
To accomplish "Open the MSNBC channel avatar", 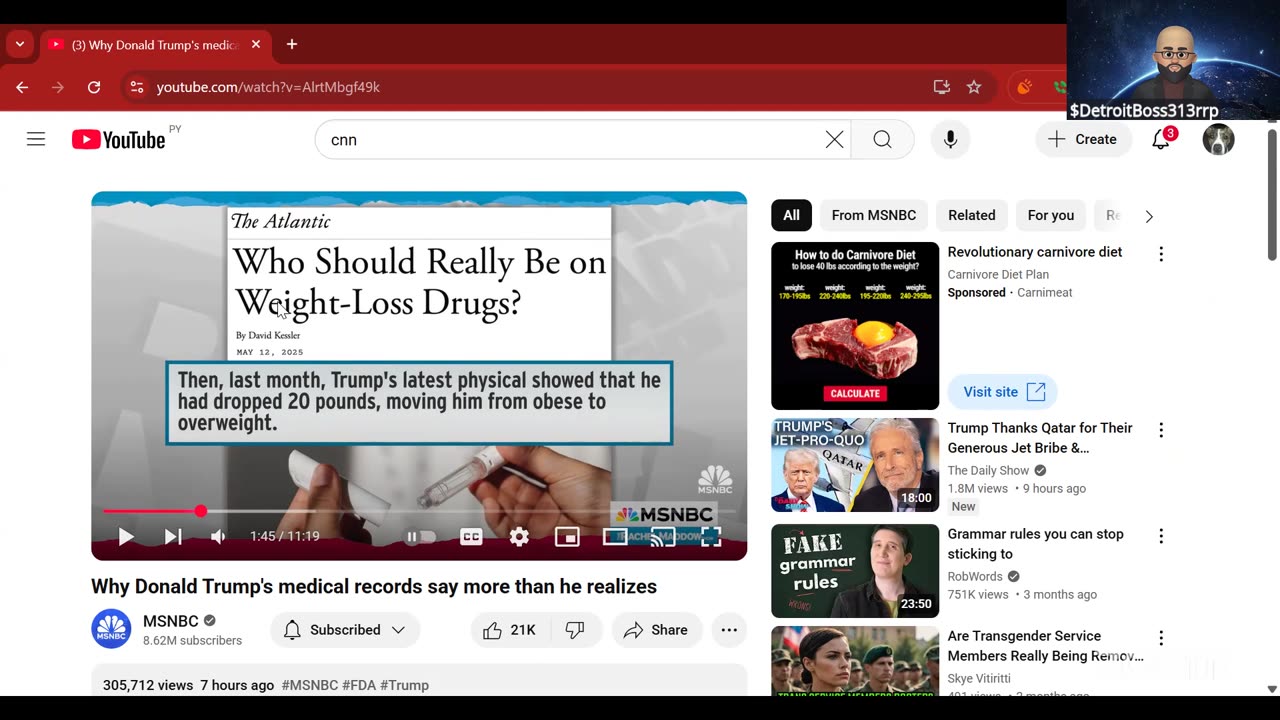I will pos(111,629).
